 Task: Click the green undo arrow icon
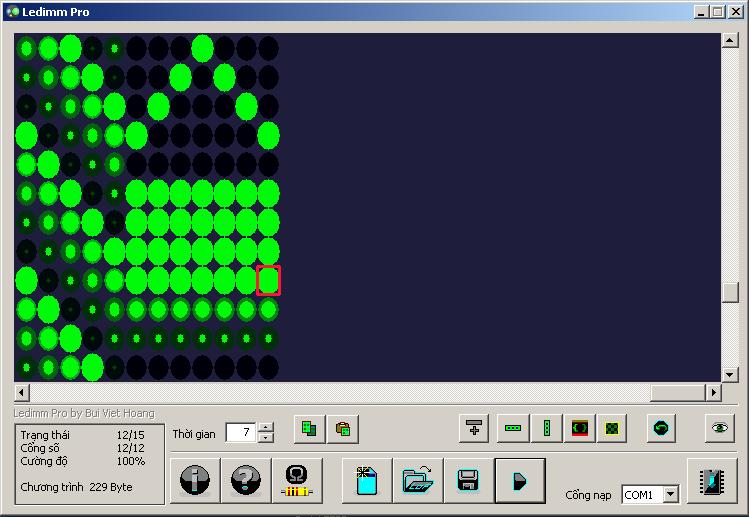tap(661, 428)
